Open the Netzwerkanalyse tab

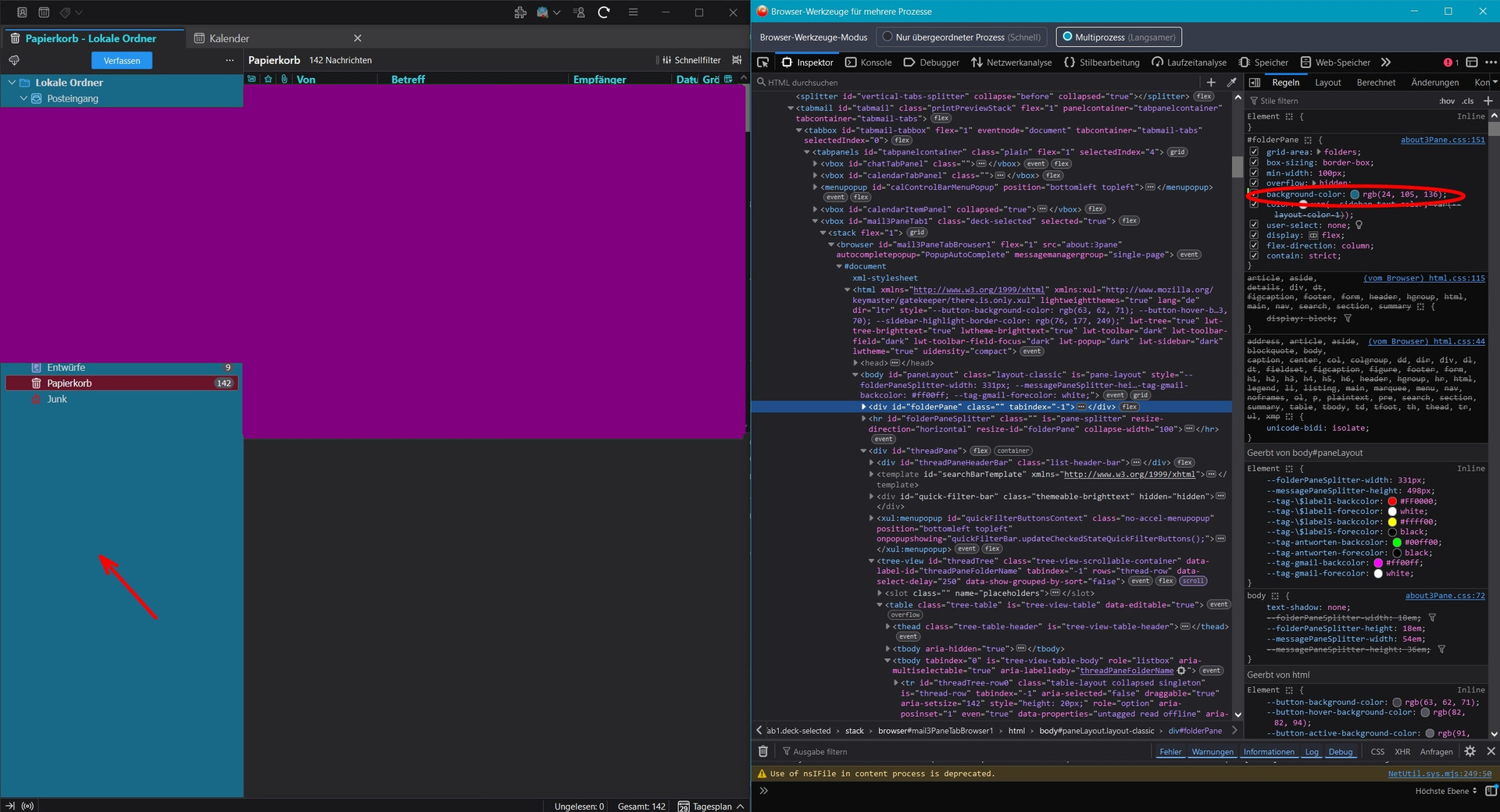point(1011,62)
